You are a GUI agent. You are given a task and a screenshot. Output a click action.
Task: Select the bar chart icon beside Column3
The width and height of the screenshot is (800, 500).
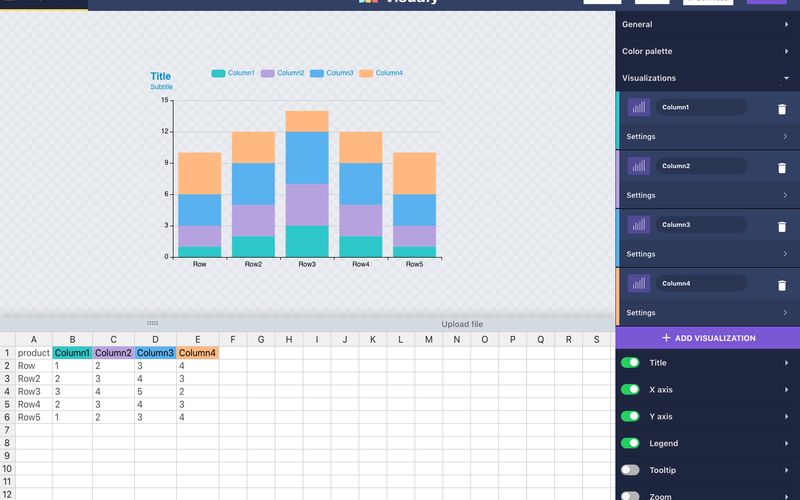pyautogui.click(x=638, y=225)
